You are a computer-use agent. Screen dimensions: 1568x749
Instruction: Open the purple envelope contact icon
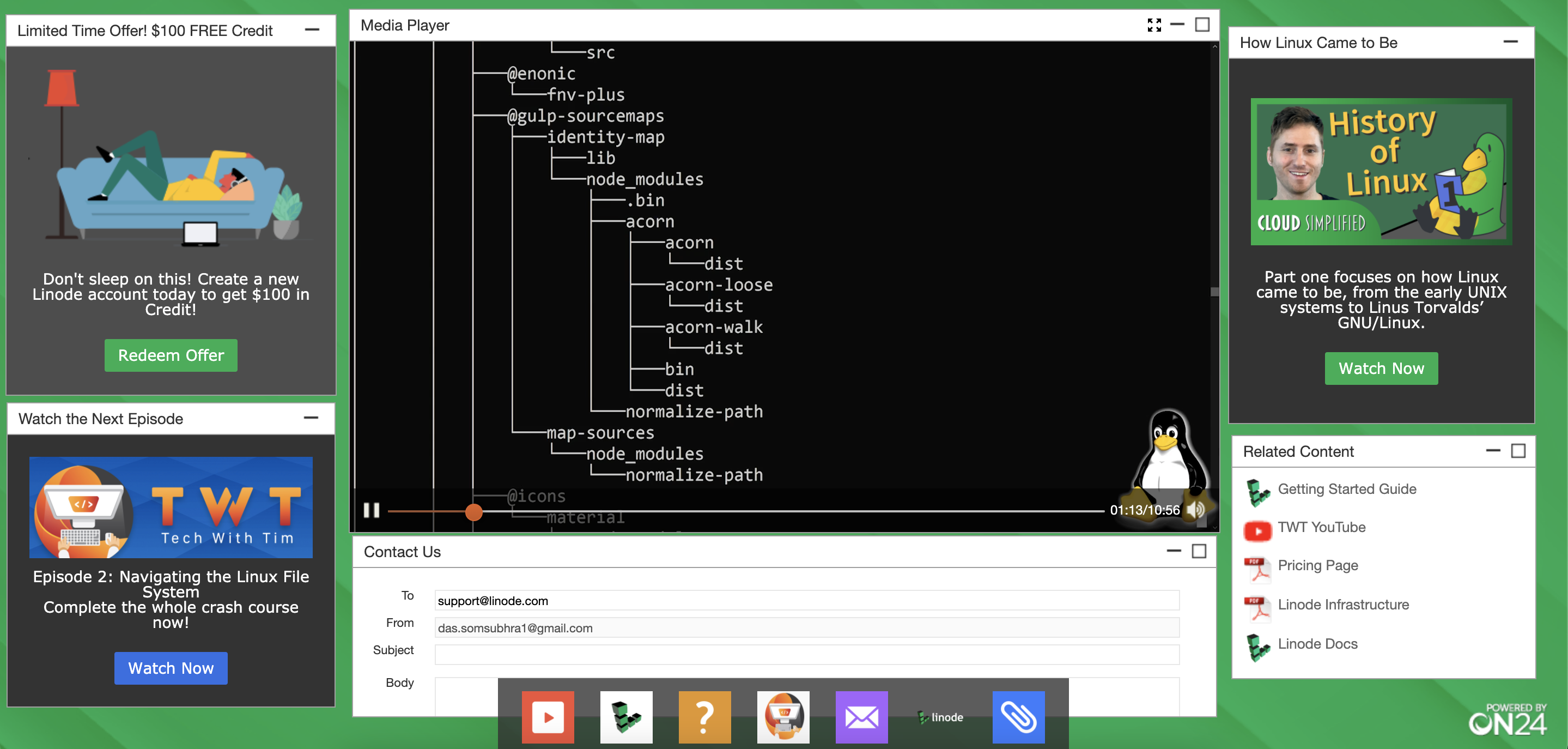click(x=861, y=717)
